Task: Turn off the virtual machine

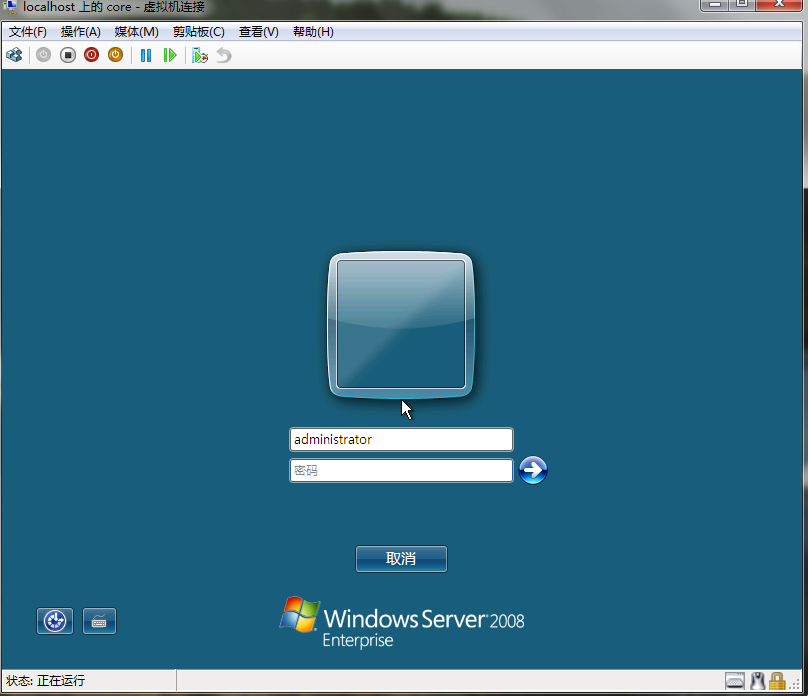Action: (x=68, y=55)
